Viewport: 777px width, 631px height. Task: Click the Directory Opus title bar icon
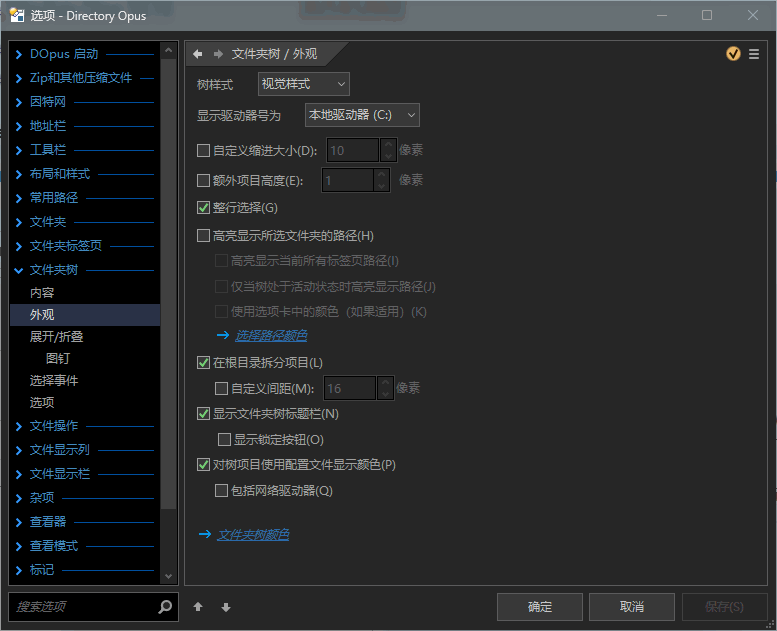pyautogui.click(x=17, y=15)
